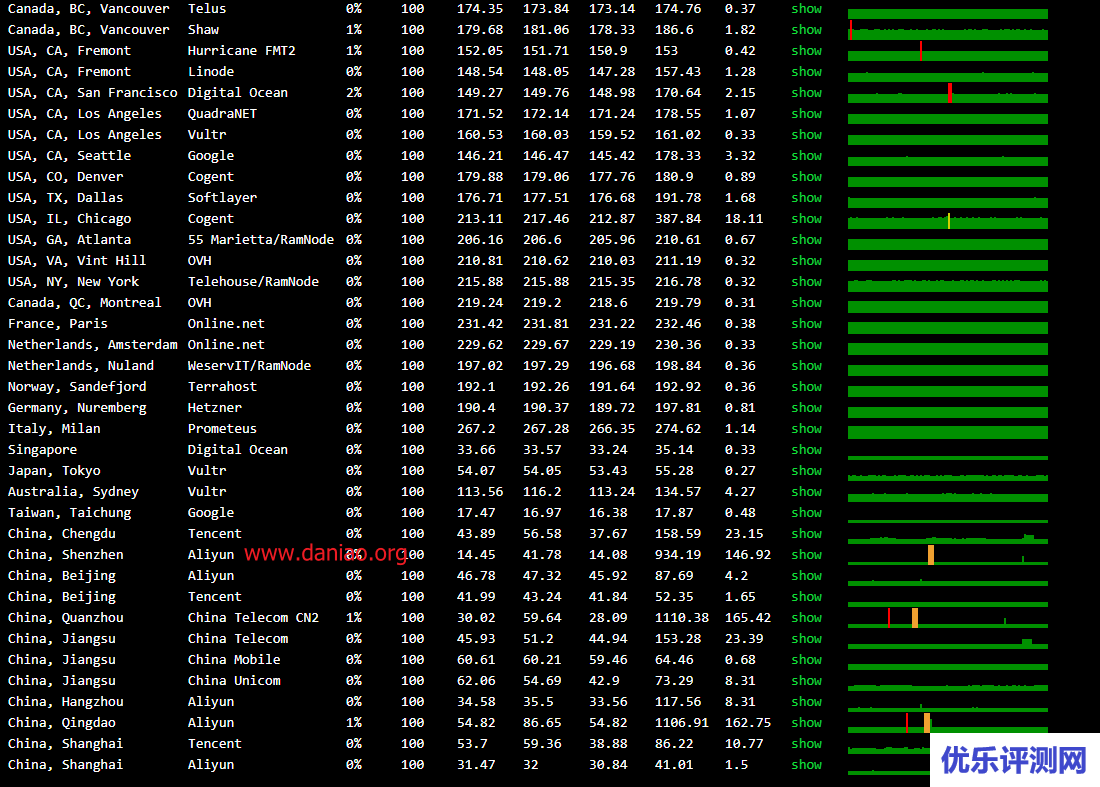Select the Germany, Nuremberg location text

77,408
